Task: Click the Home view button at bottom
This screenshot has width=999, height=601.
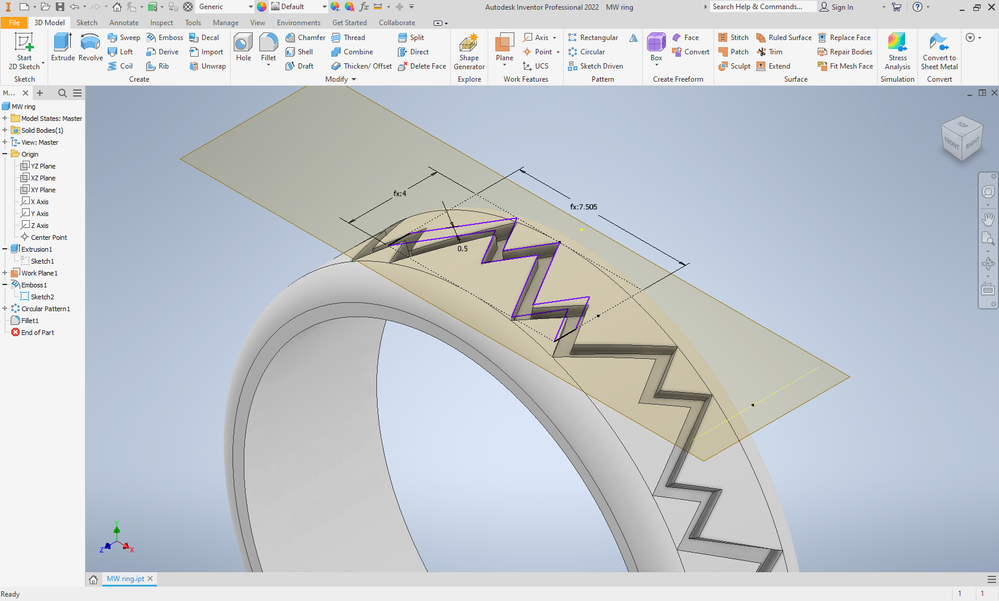Action: [x=93, y=579]
